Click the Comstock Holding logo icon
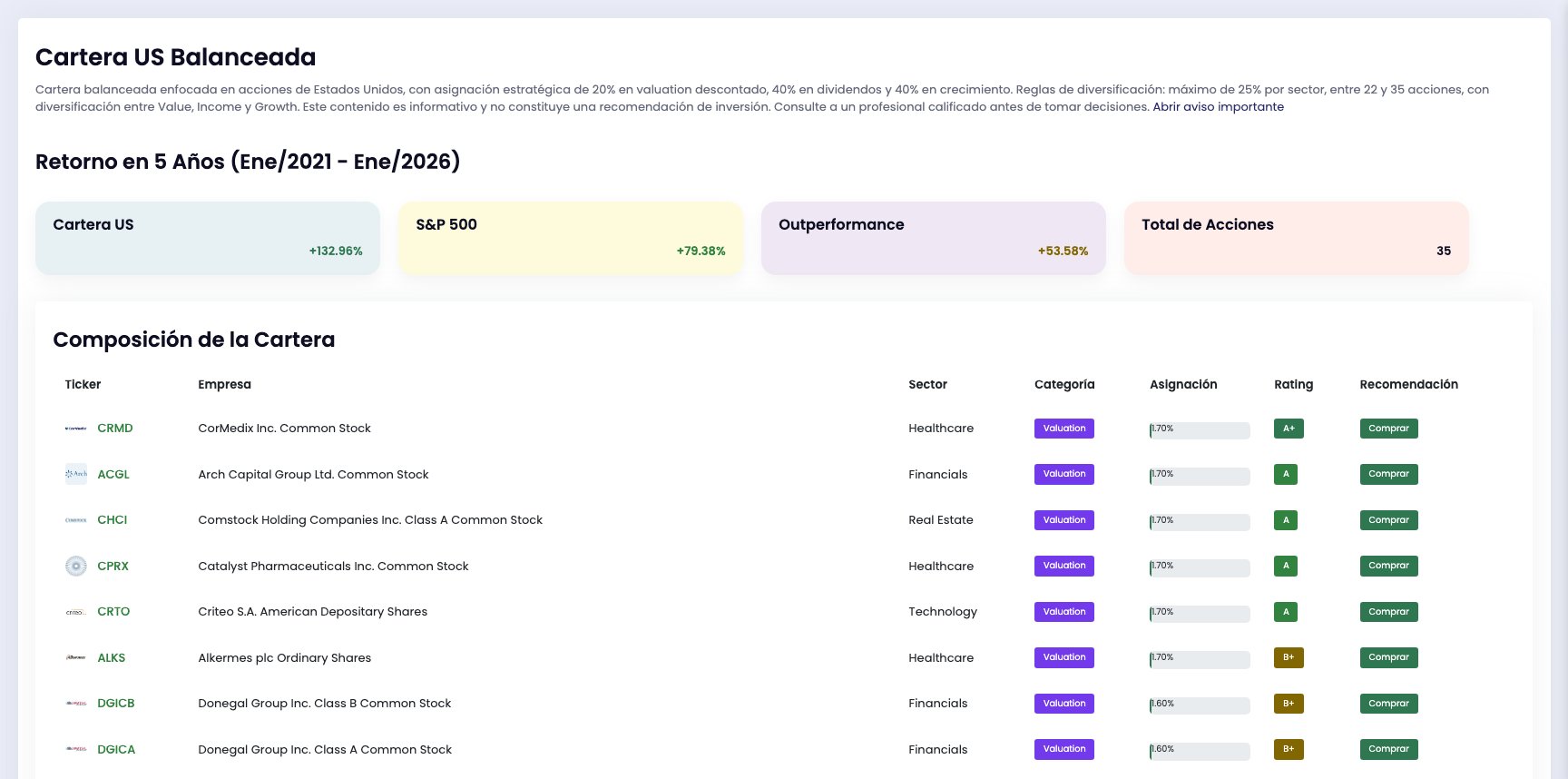1568x779 pixels. (x=76, y=520)
